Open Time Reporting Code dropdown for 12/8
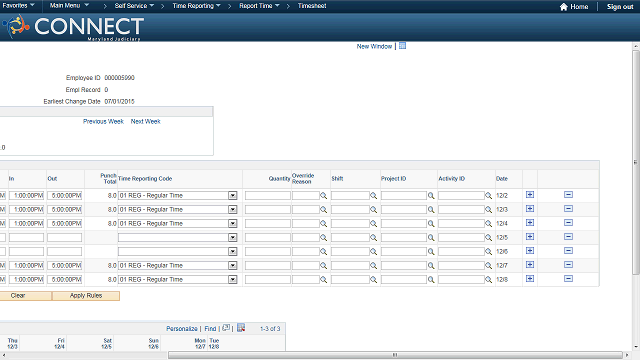 click(233, 280)
